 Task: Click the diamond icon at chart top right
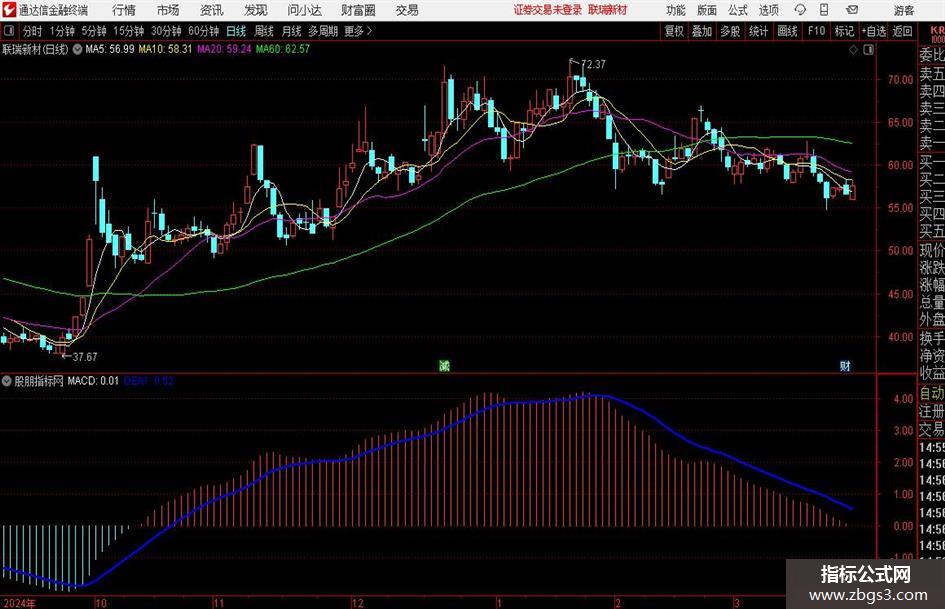[x=853, y=50]
